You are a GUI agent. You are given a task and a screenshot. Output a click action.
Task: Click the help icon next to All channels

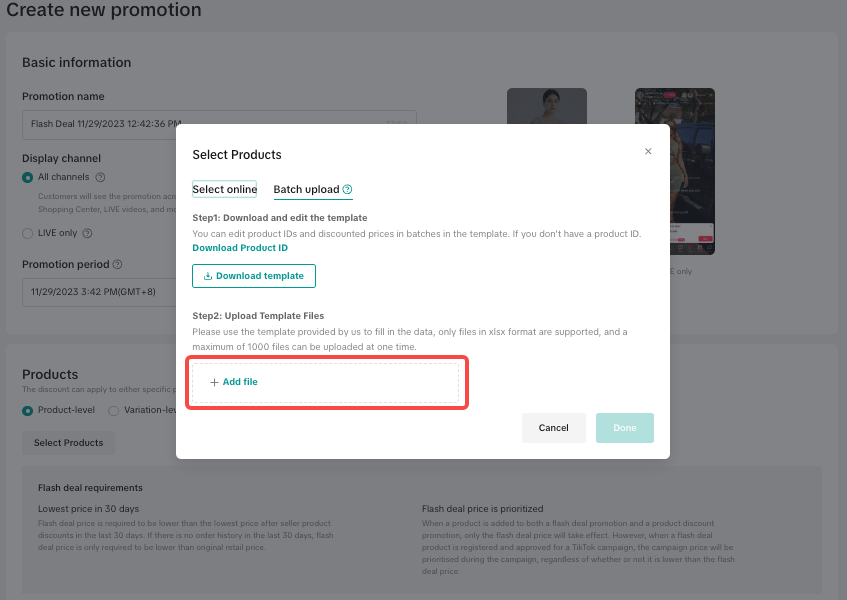tap(100, 177)
